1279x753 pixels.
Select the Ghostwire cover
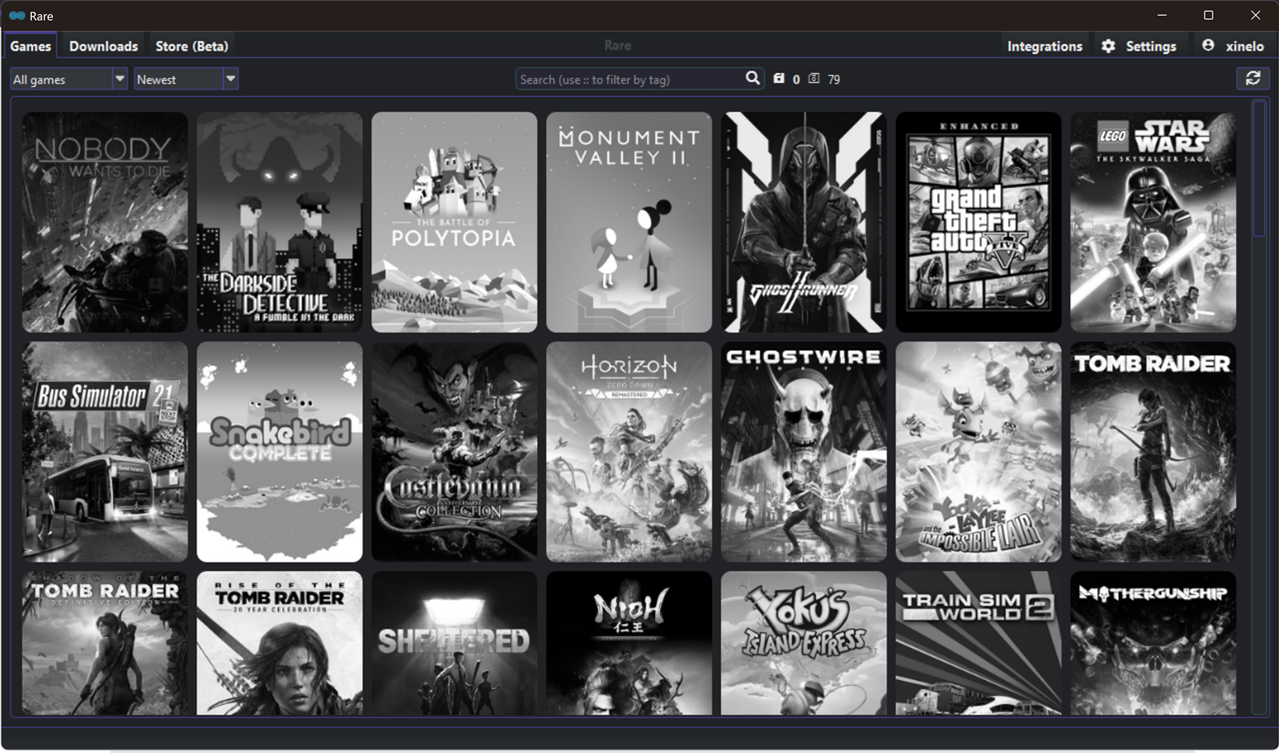pos(804,452)
